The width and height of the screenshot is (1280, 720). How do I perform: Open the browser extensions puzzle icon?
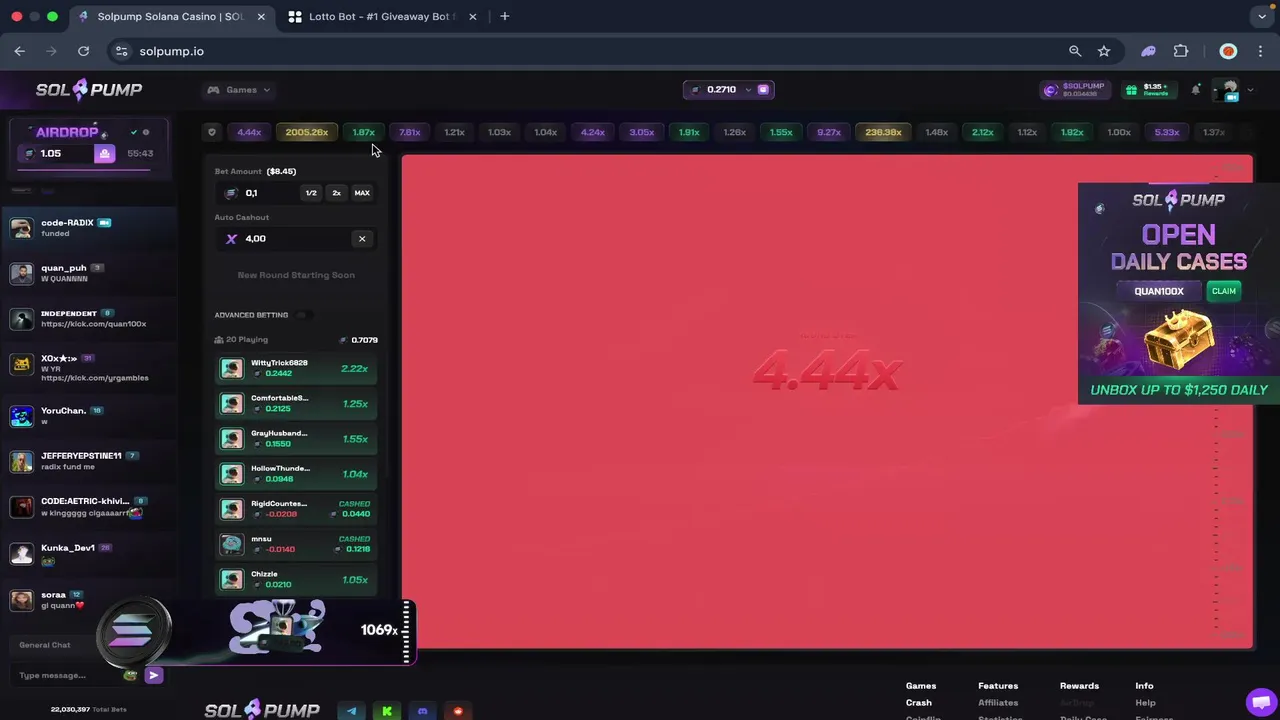coord(1181,51)
